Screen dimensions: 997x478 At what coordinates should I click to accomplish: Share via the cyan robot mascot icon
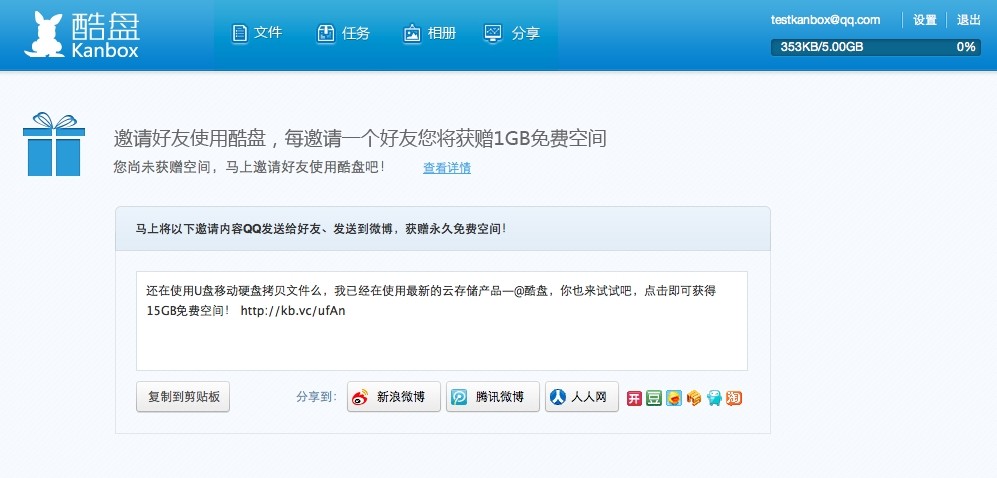(x=714, y=399)
